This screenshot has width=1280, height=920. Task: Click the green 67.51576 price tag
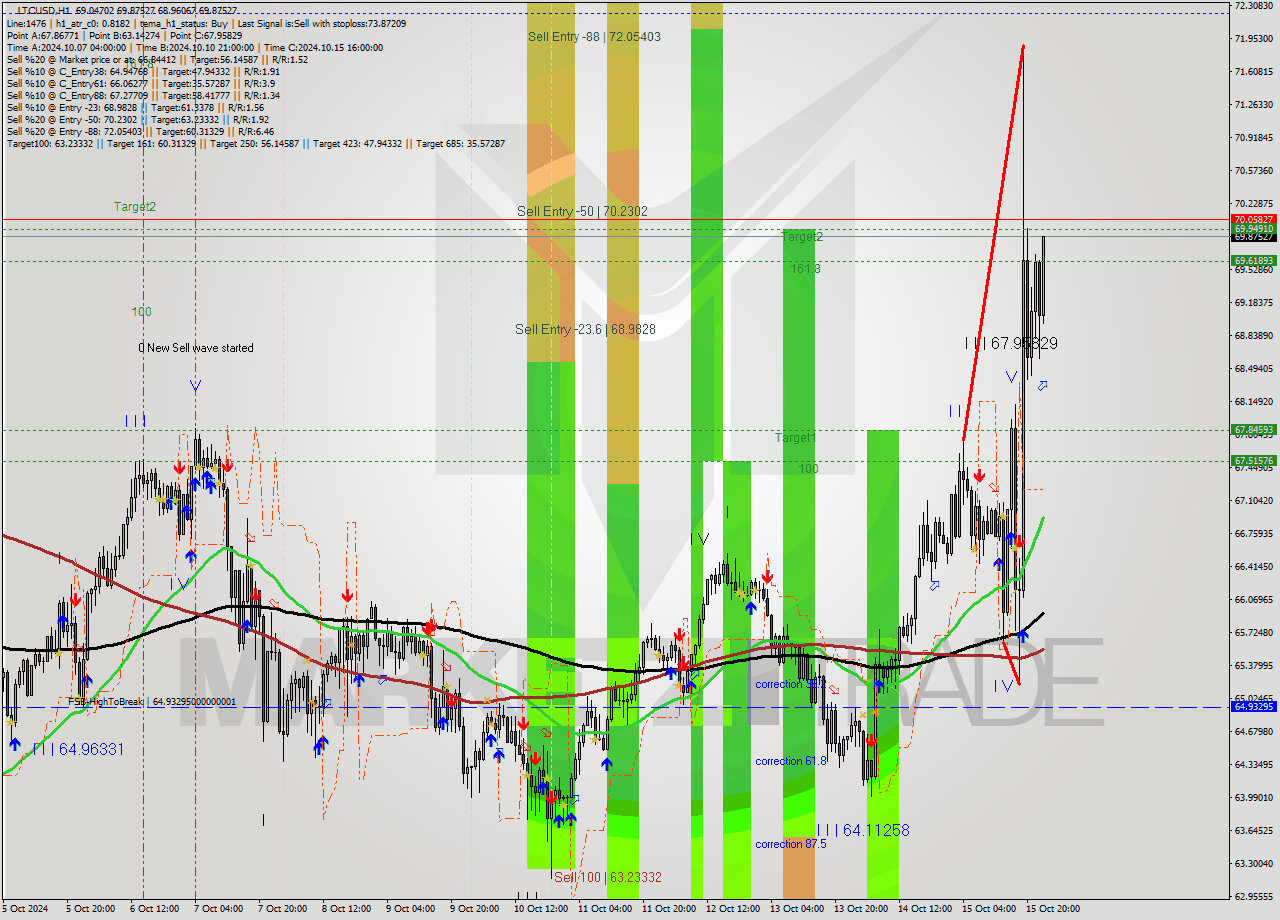tap(1253, 461)
